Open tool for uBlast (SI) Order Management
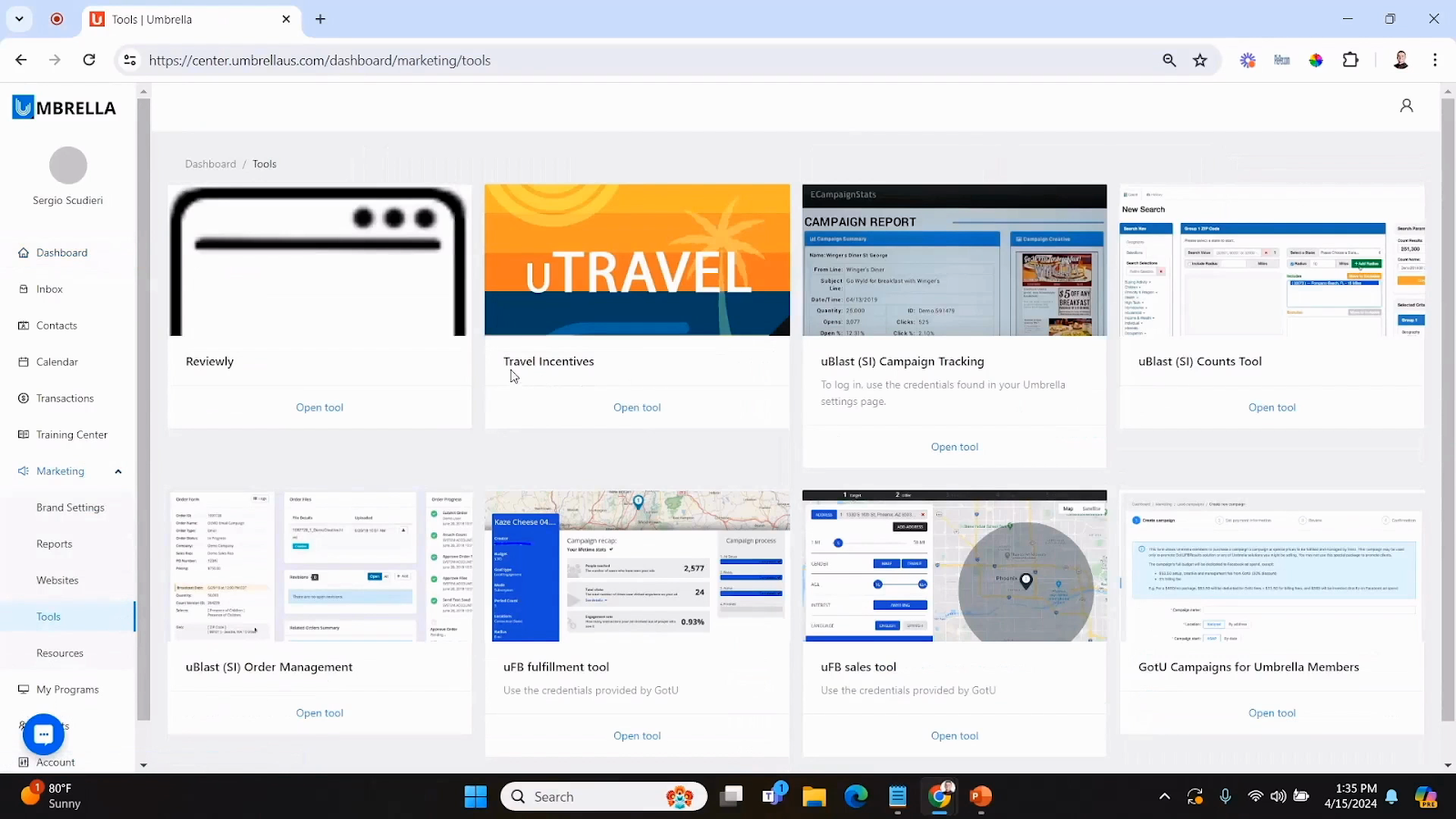 [x=319, y=713]
